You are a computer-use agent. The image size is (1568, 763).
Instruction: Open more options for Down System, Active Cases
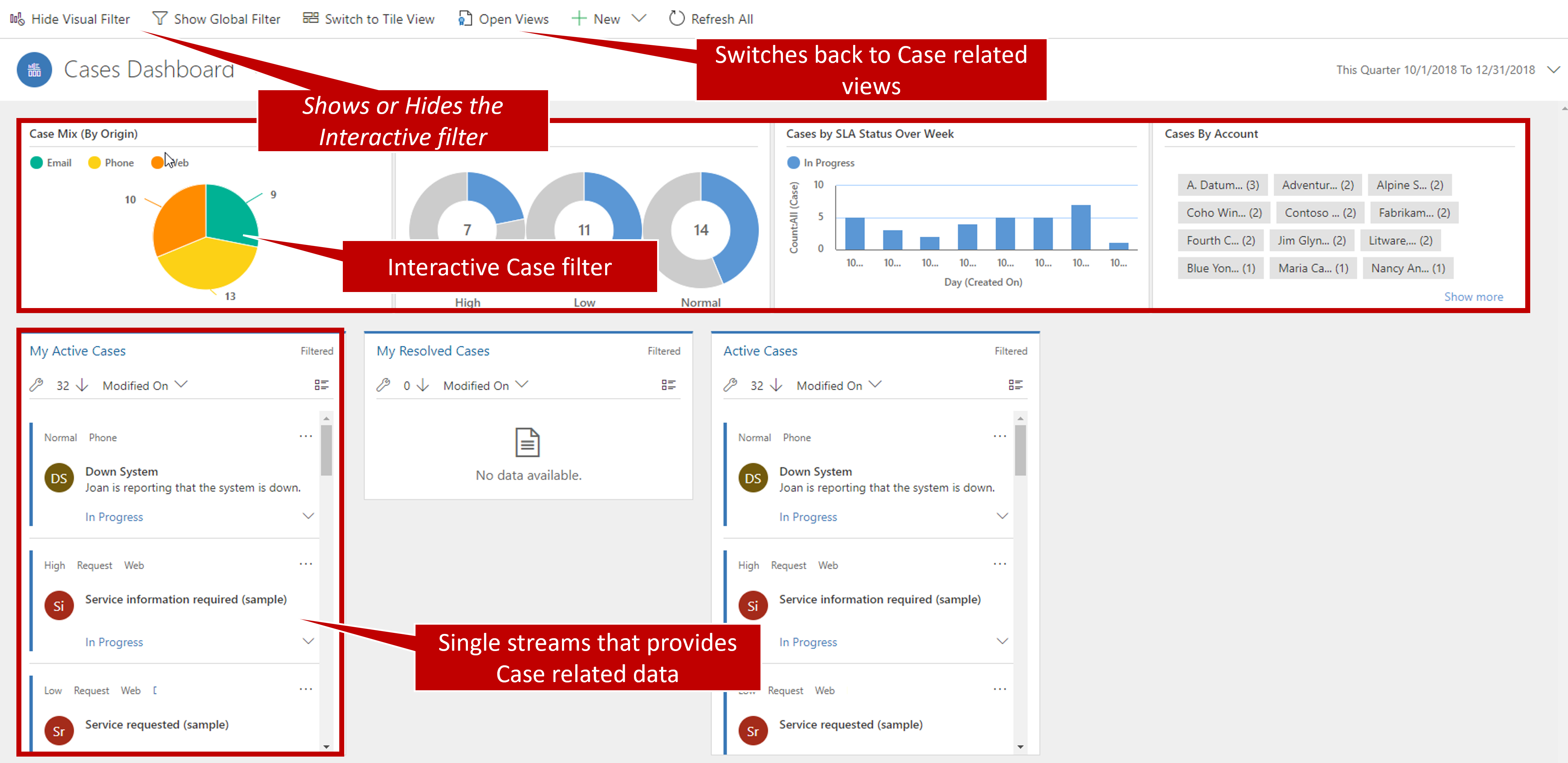(1000, 436)
